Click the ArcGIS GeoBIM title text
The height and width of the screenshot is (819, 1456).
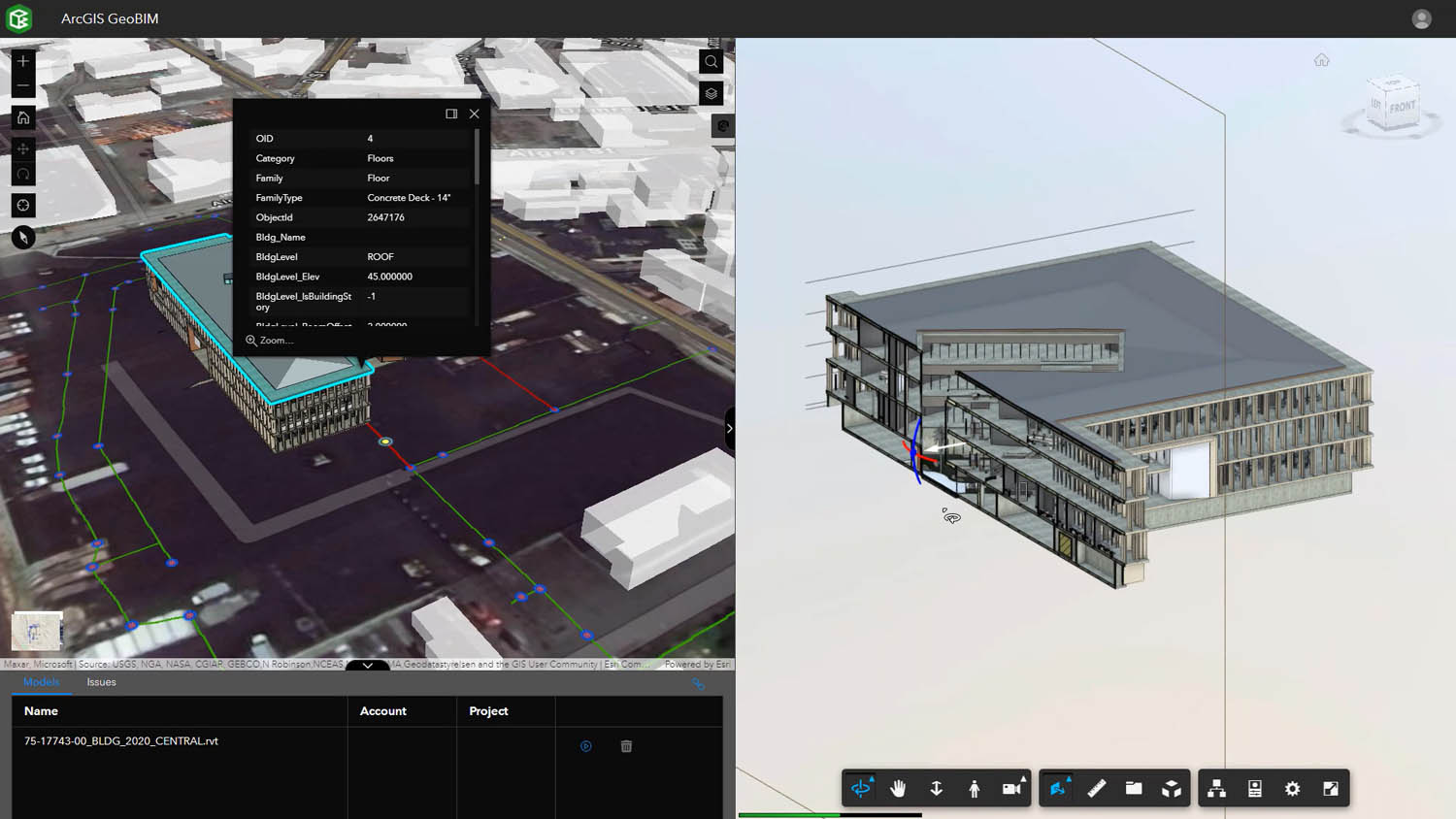point(110,18)
